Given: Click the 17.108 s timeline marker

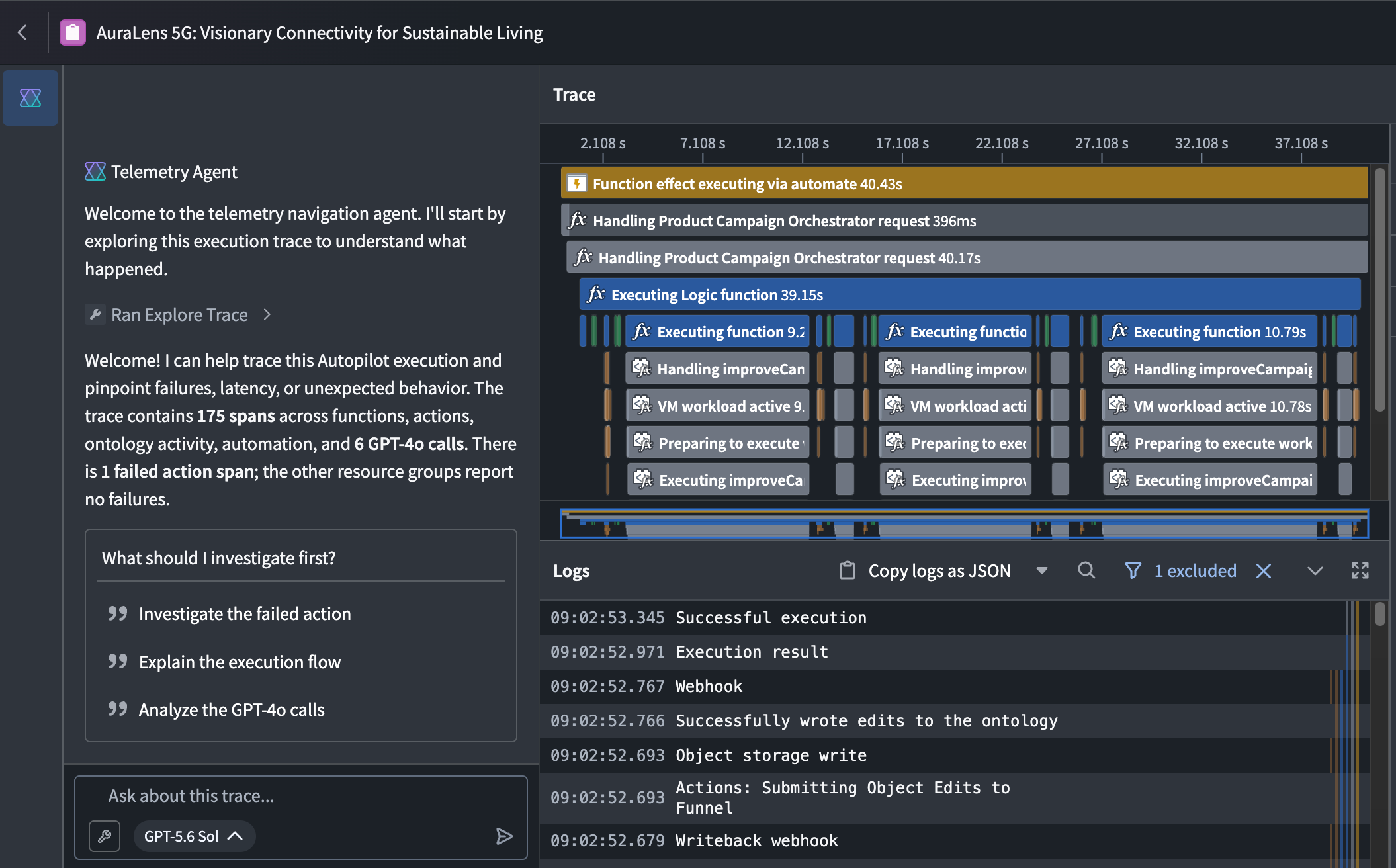Looking at the screenshot, I should coord(902,143).
